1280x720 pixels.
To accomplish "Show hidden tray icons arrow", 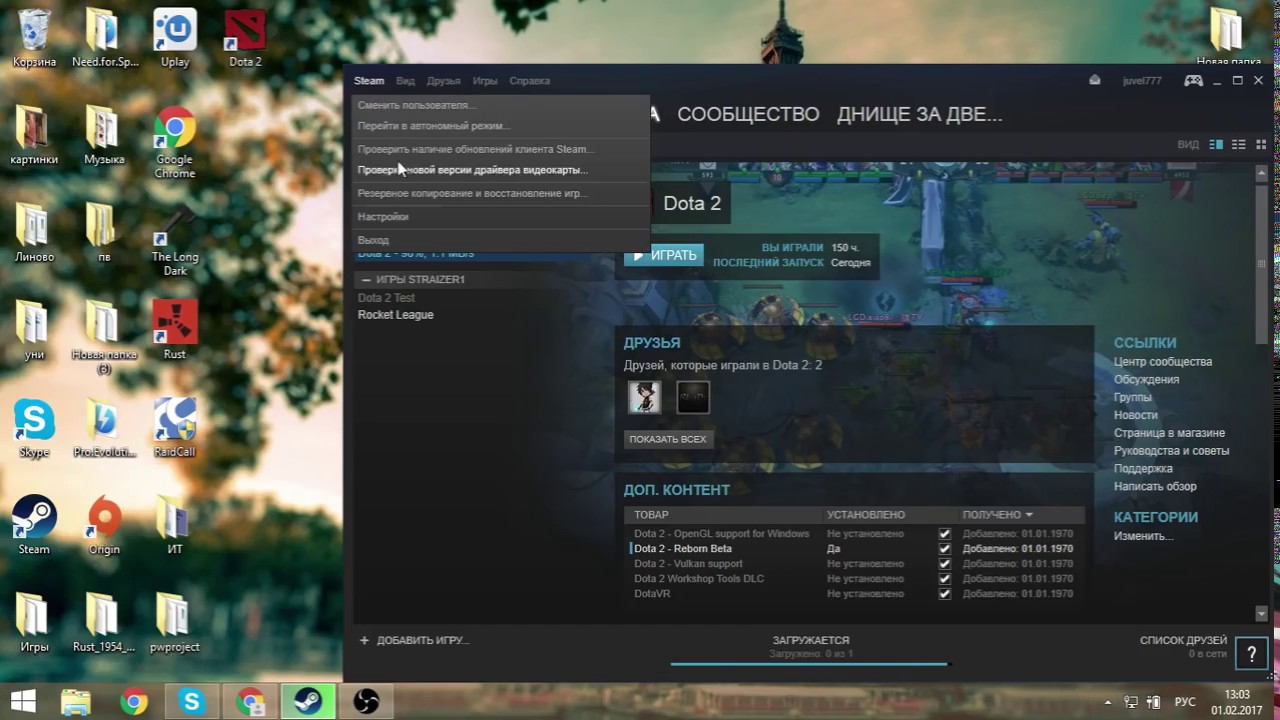I will tap(1107, 702).
